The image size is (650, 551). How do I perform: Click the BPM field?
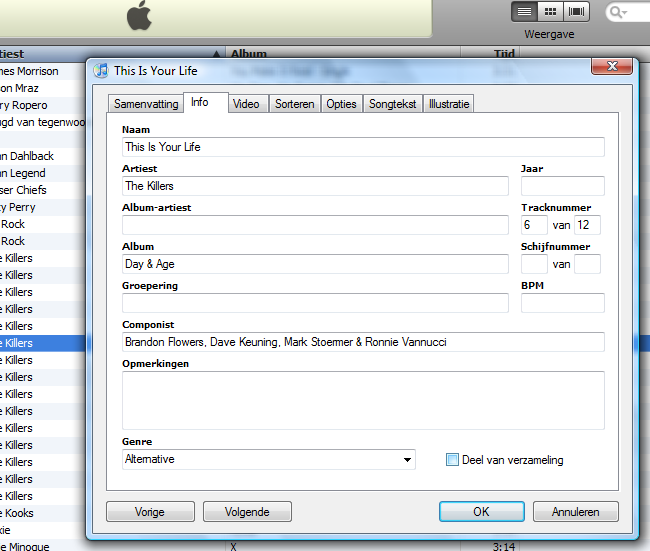coord(563,303)
